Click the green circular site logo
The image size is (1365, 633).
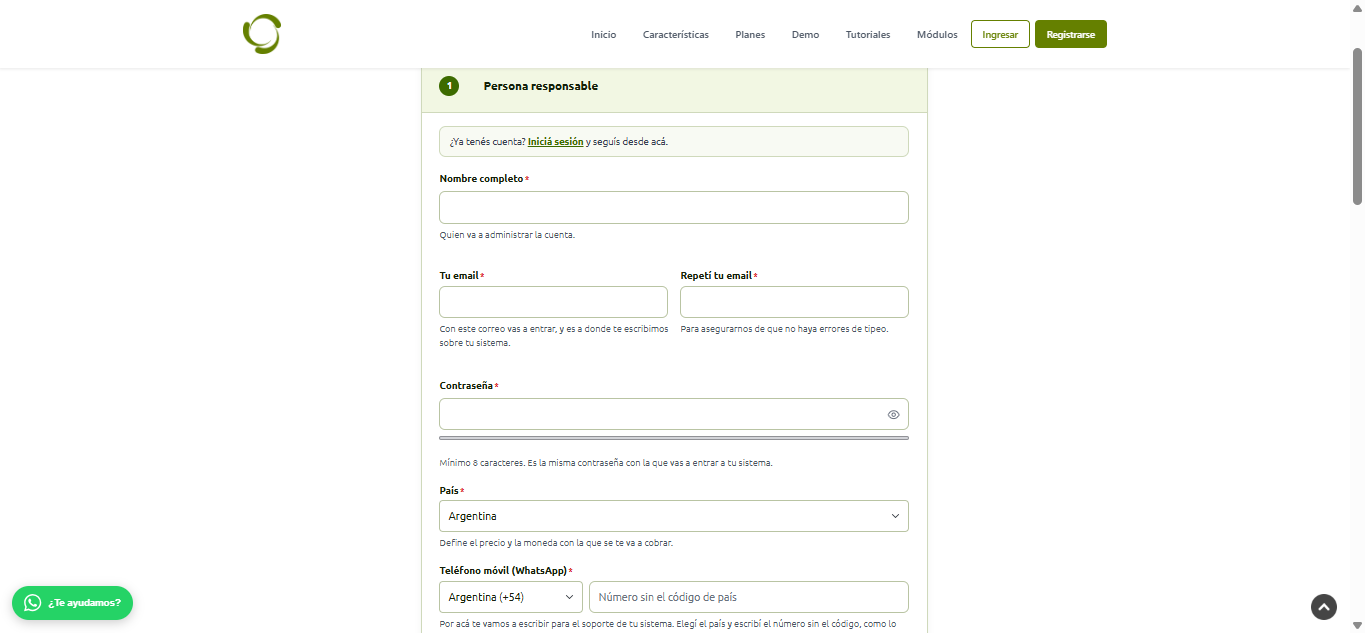pyautogui.click(x=262, y=34)
